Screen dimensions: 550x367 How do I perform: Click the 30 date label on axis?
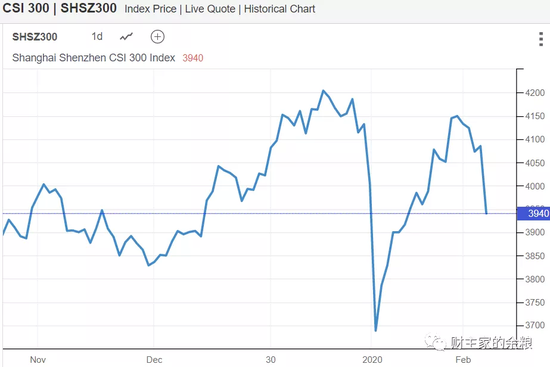click(x=270, y=360)
